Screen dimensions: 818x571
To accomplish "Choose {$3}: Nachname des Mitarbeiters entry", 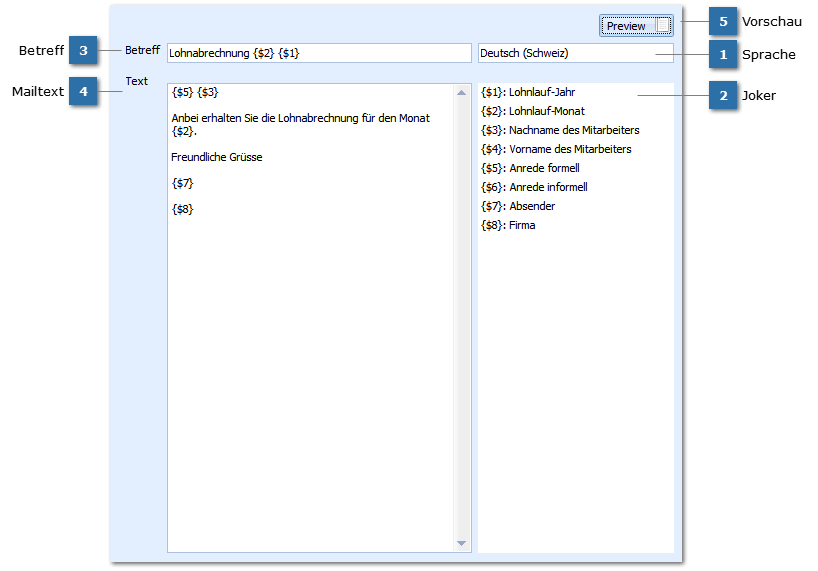I will click(560, 130).
